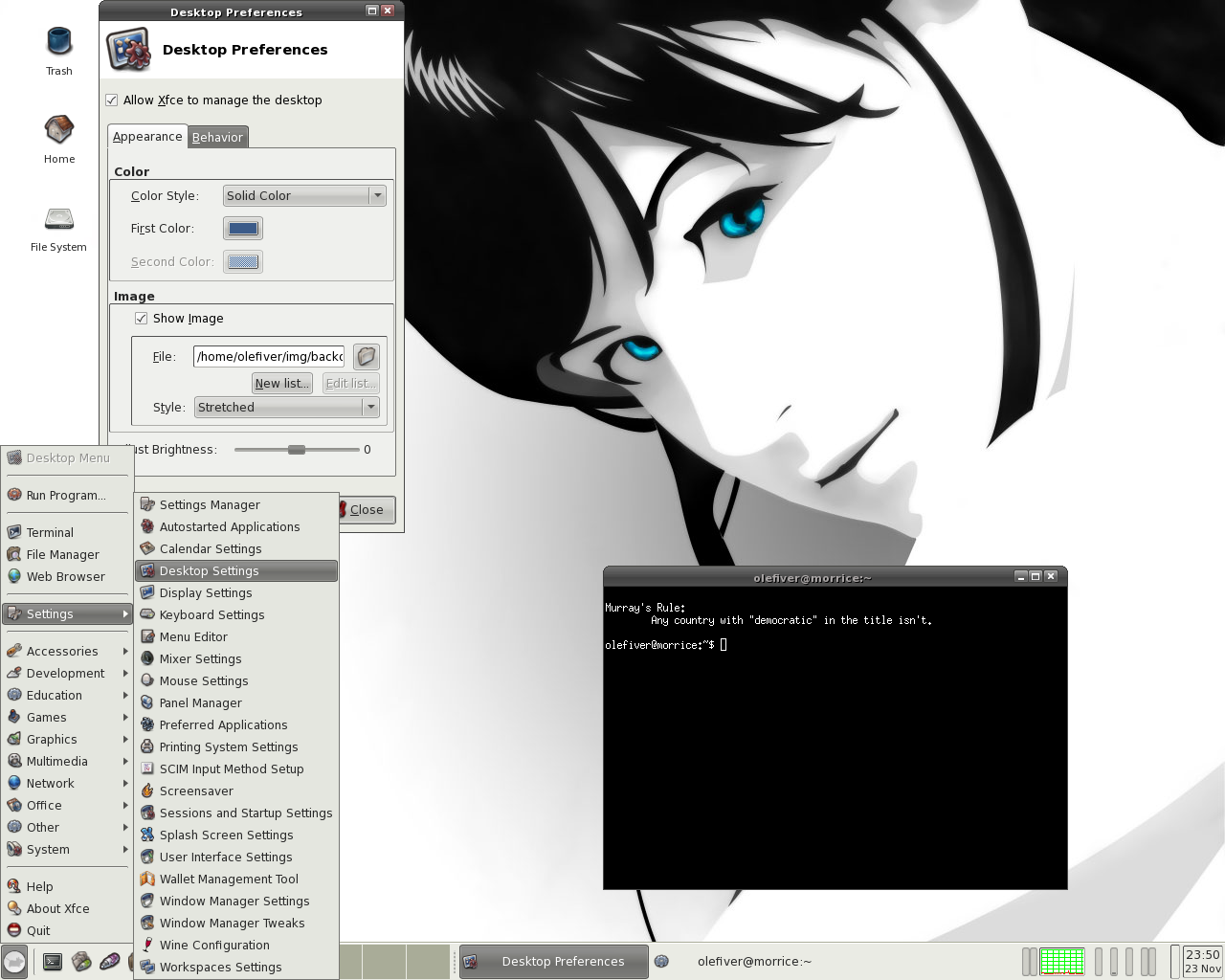Choose Run Program... from Desktop Menu
The height and width of the screenshot is (980, 1225).
click(67, 495)
